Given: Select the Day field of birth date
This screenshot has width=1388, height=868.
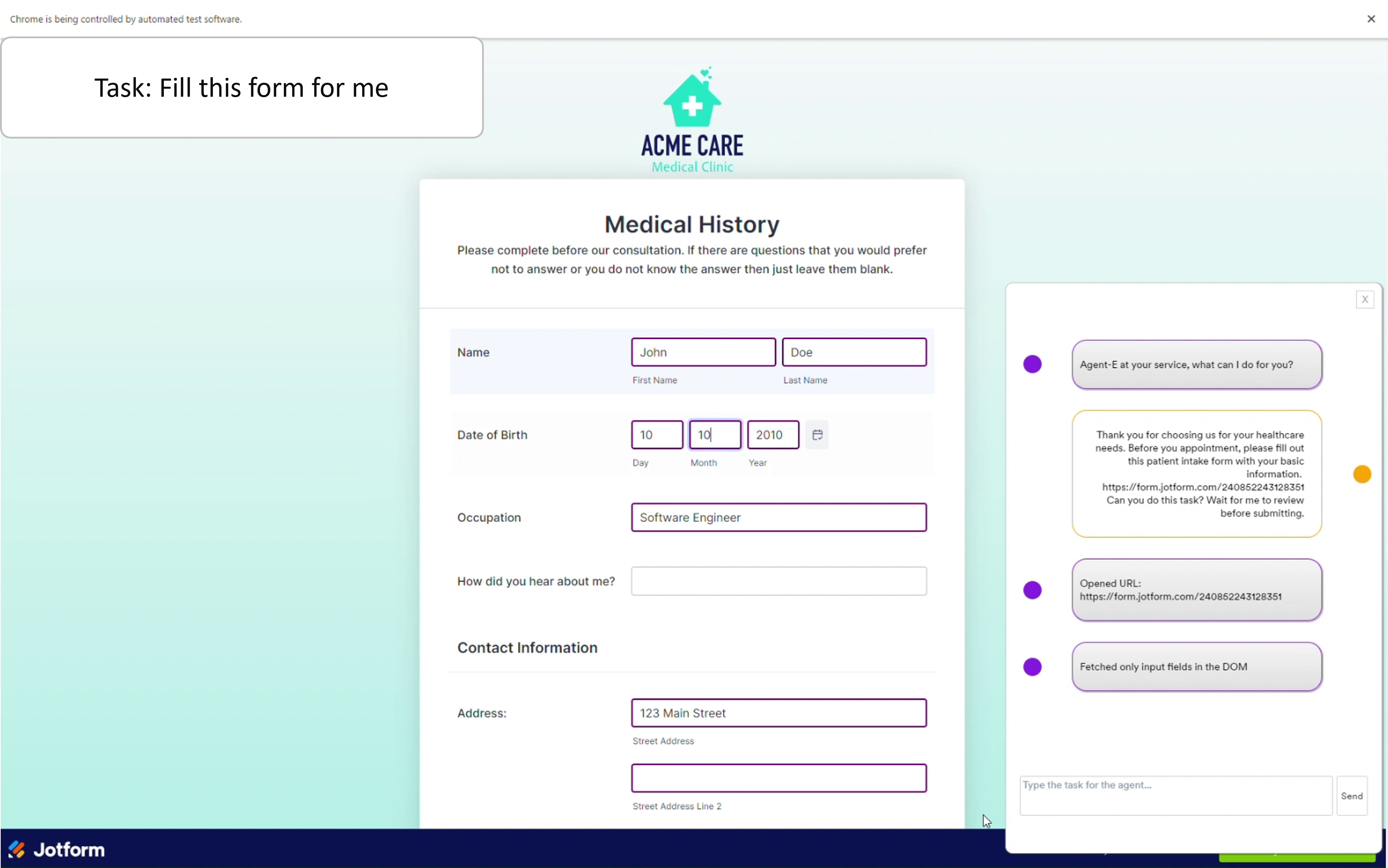Looking at the screenshot, I should pos(656,435).
